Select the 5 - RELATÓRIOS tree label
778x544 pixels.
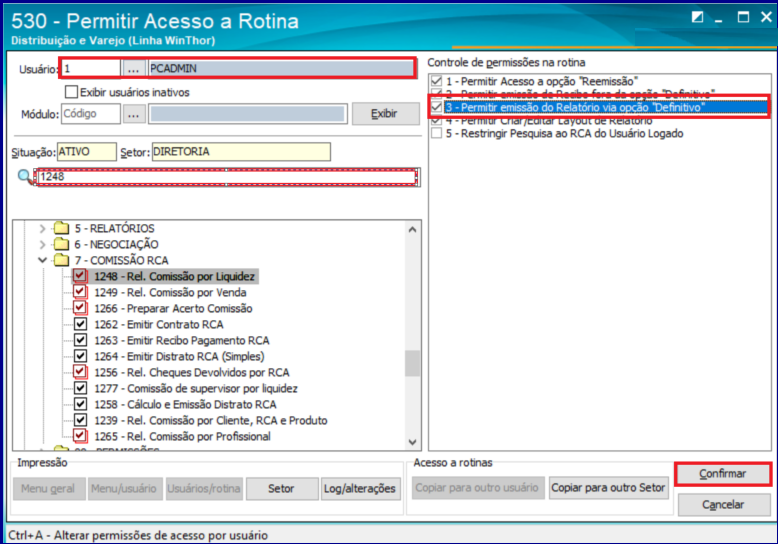tap(115, 228)
